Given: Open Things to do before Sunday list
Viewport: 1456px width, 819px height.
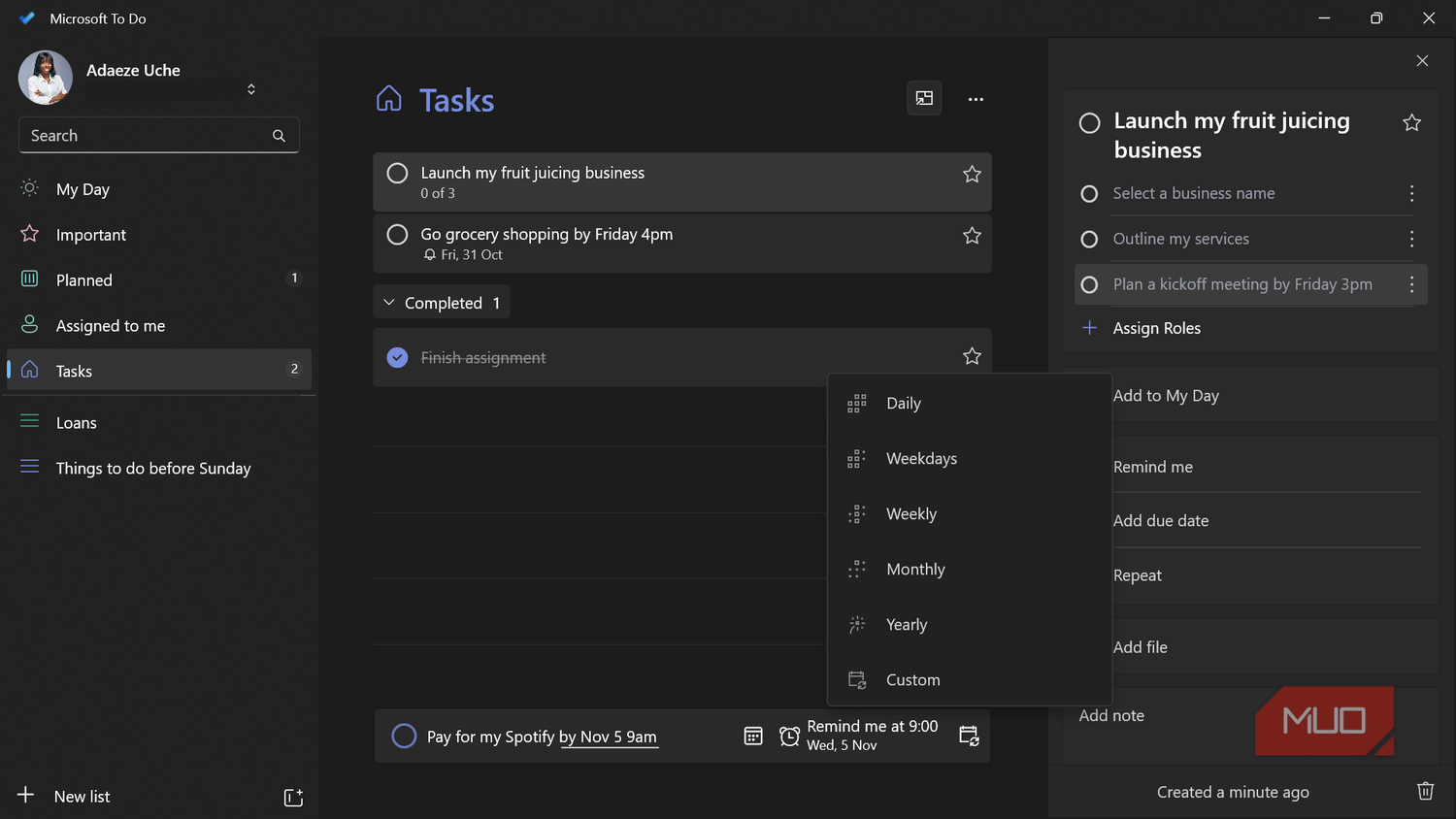Looking at the screenshot, I should click(158, 468).
